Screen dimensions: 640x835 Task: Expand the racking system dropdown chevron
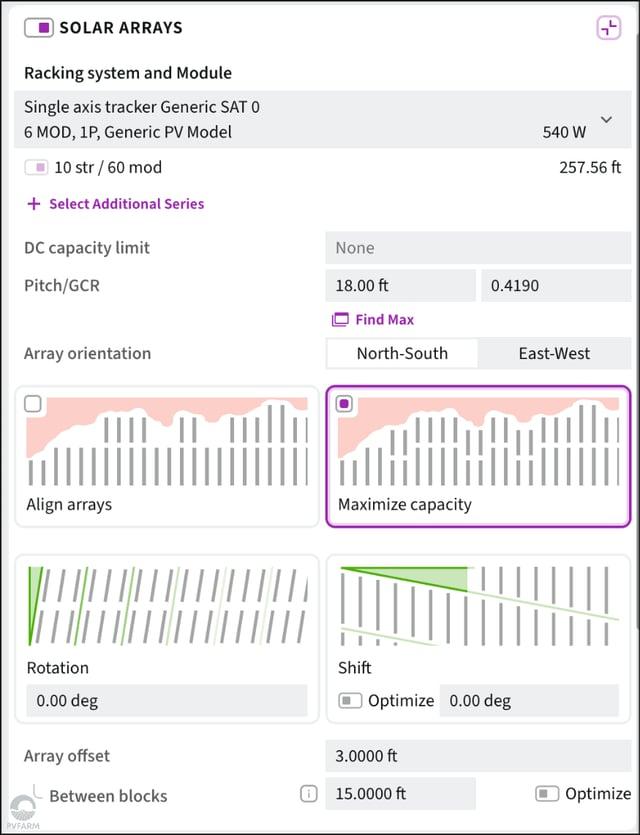click(x=606, y=120)
